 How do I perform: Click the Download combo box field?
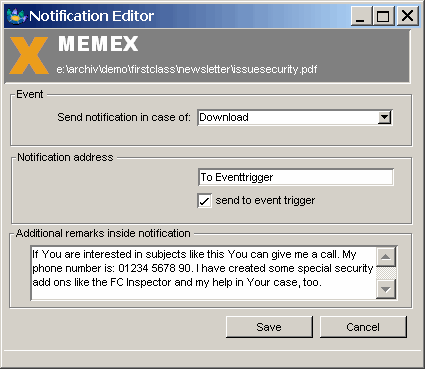295,117
